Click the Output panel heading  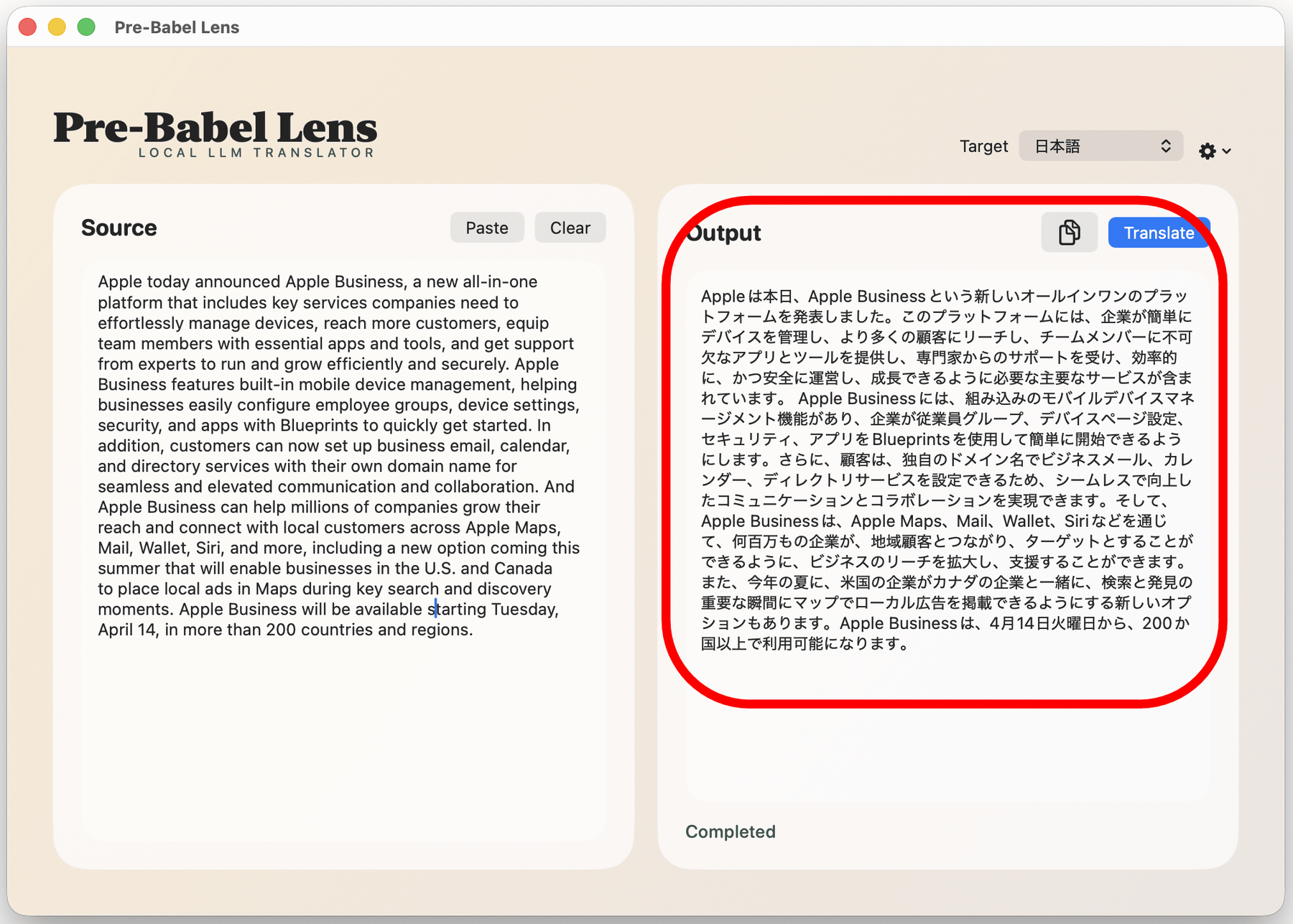tap(724, 233)
